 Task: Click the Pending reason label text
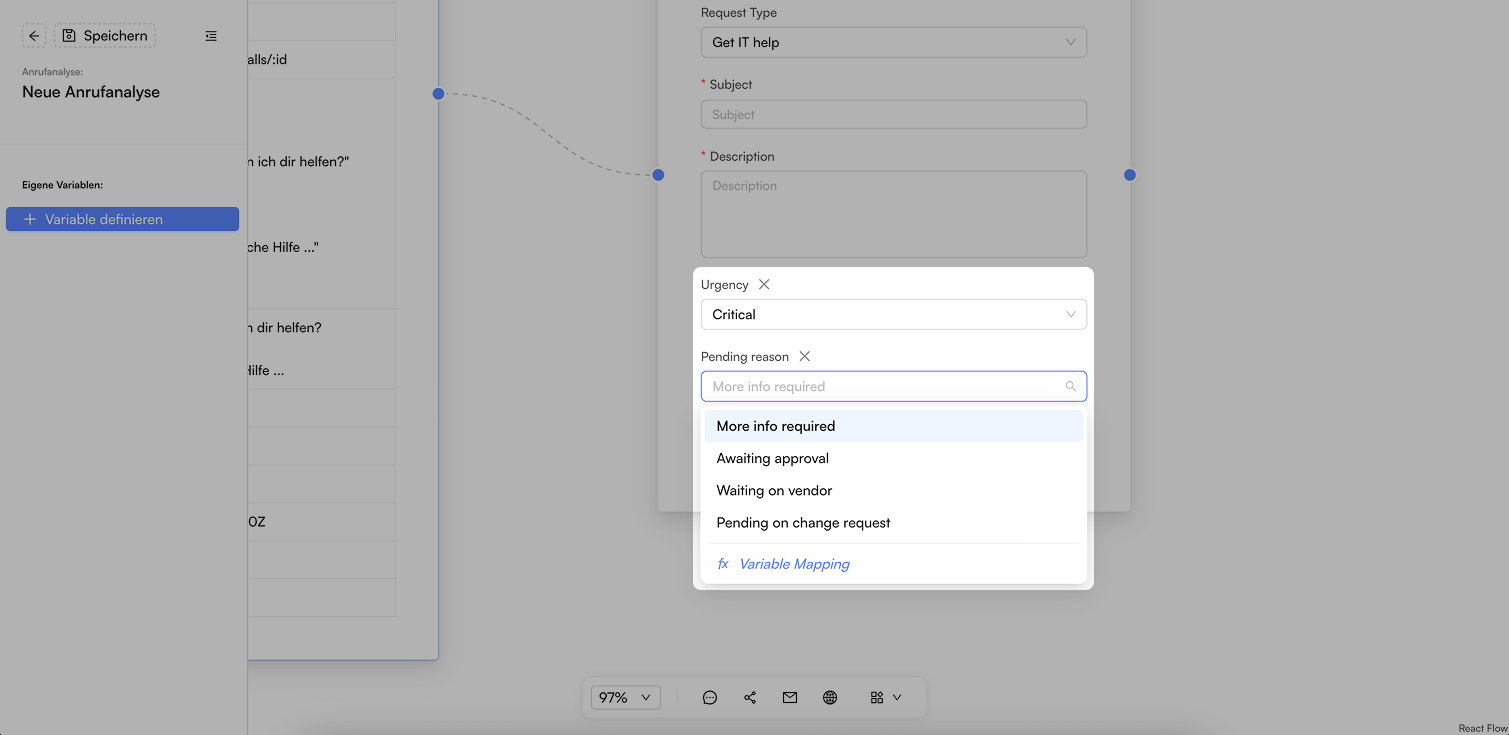pyautogui.click(x=745, y=357)
